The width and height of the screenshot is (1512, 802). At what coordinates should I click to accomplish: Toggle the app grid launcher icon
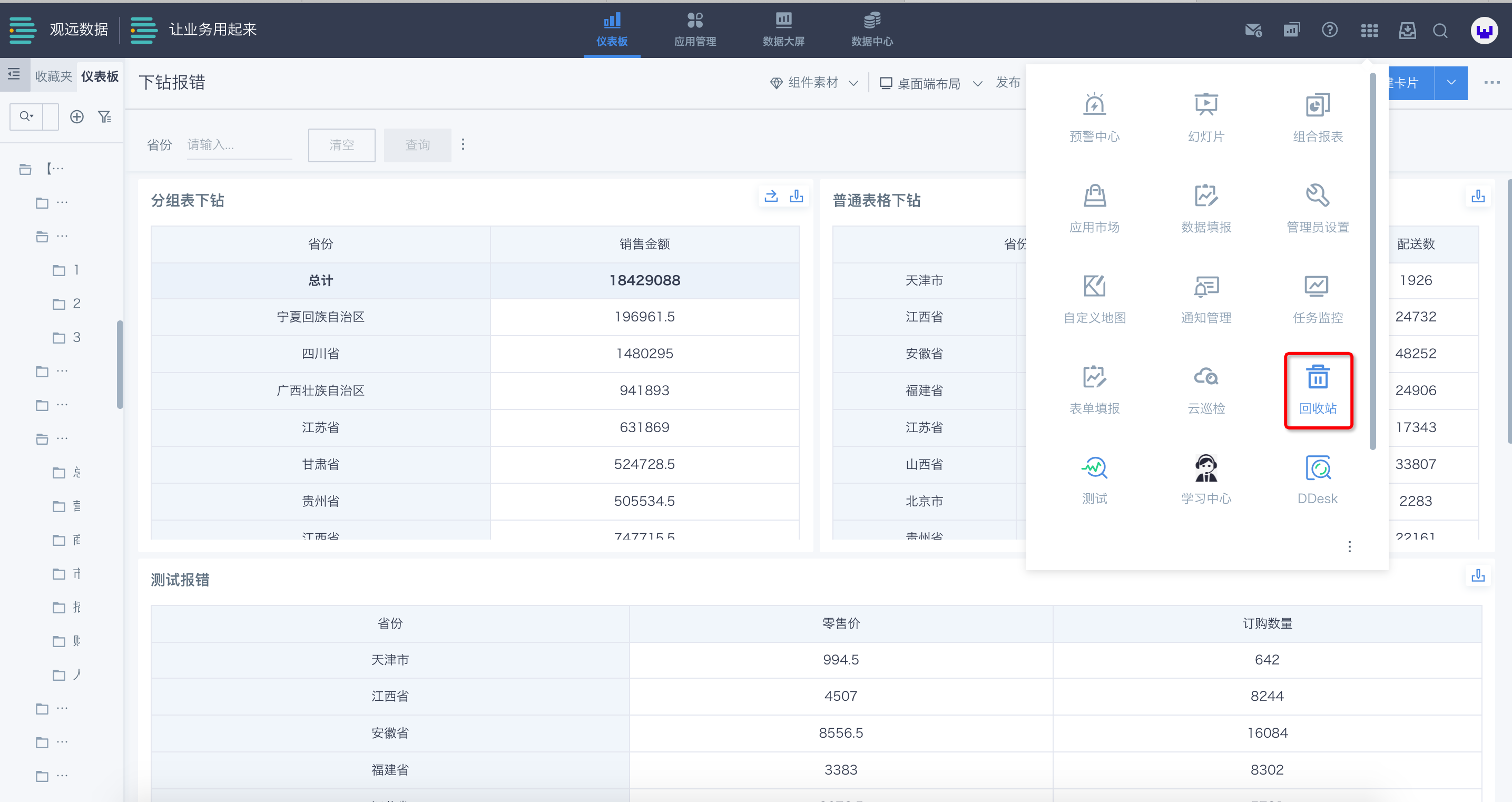[x=1369, y=30]
